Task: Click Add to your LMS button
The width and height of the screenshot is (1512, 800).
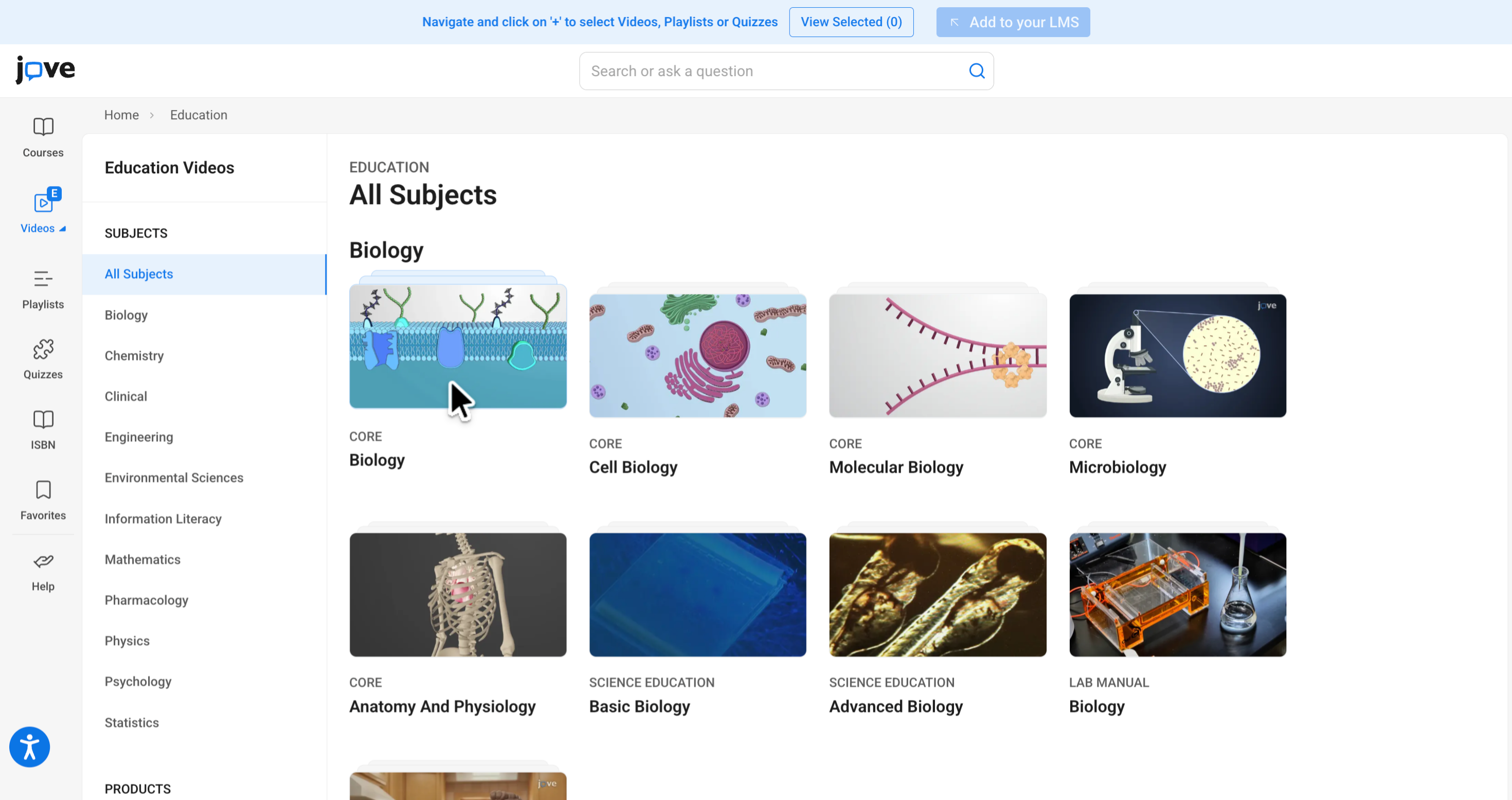Action: [x=1013, y=22]
